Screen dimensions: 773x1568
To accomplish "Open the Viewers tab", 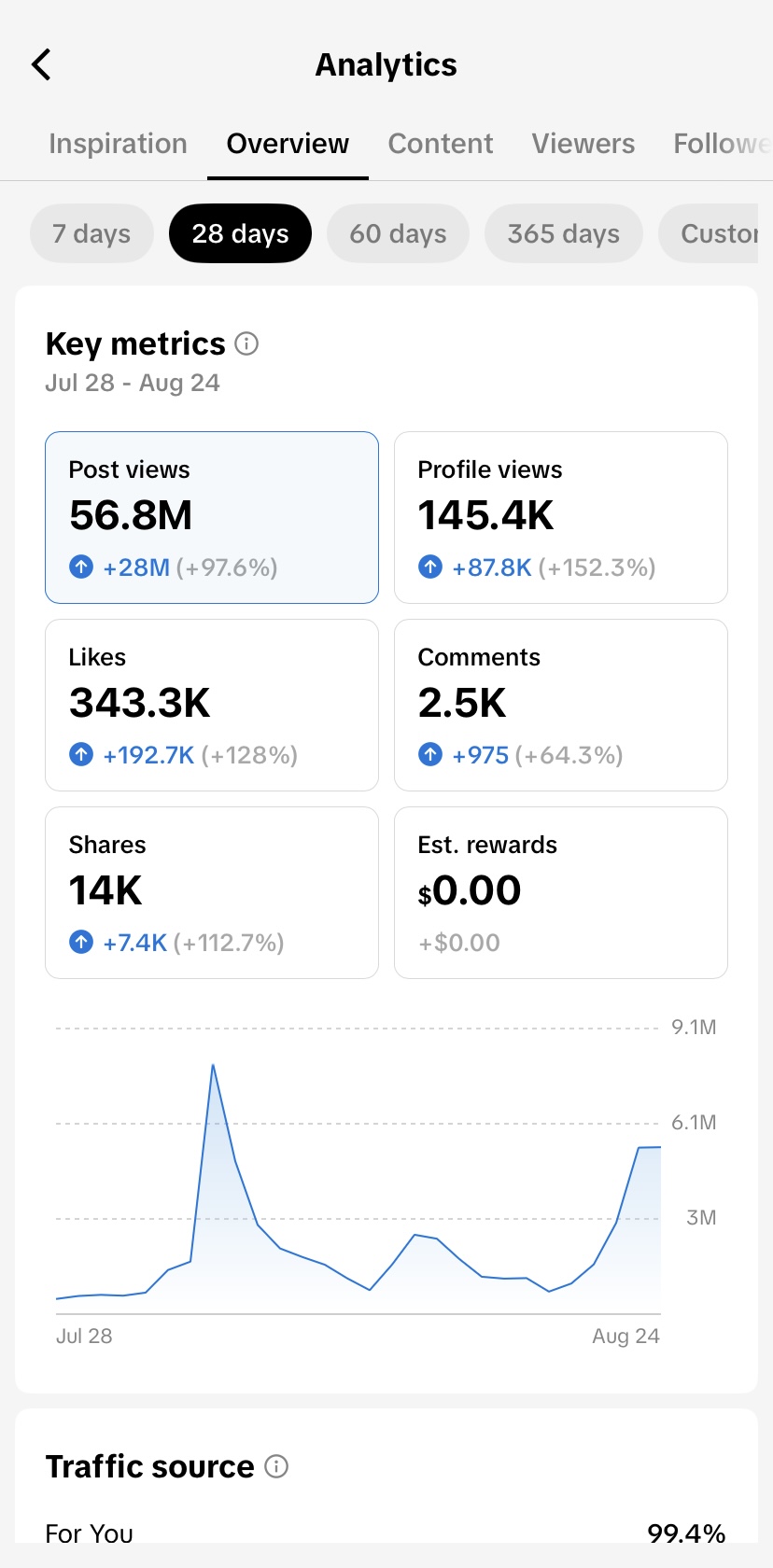I will click(583, 144).
